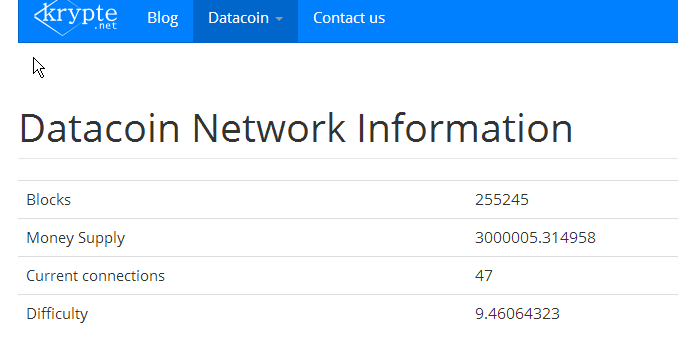
Task: Click the Difficulty row label
Action: point(57,314)
